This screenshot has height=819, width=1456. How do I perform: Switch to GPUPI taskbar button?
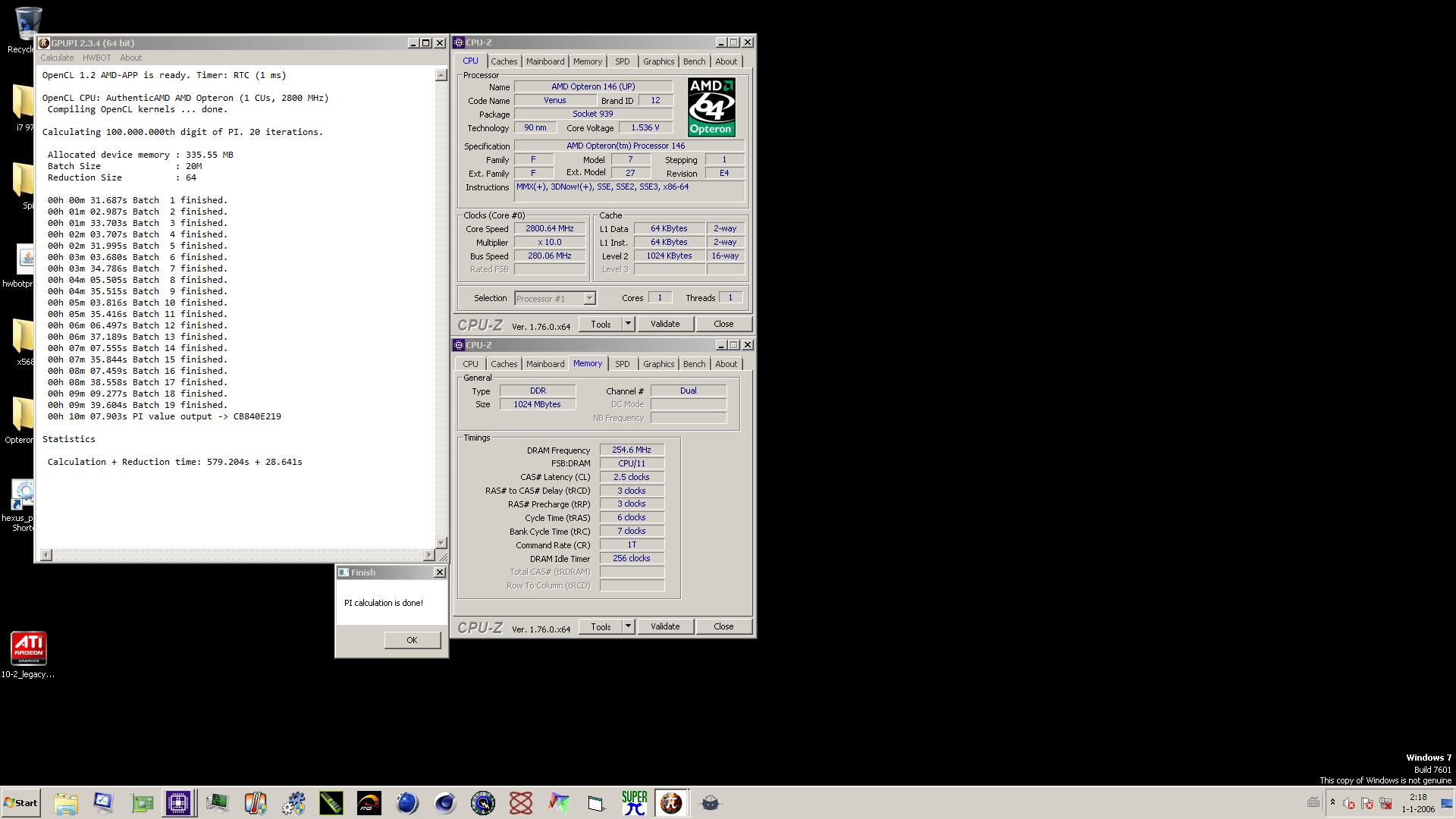[672, 803]
